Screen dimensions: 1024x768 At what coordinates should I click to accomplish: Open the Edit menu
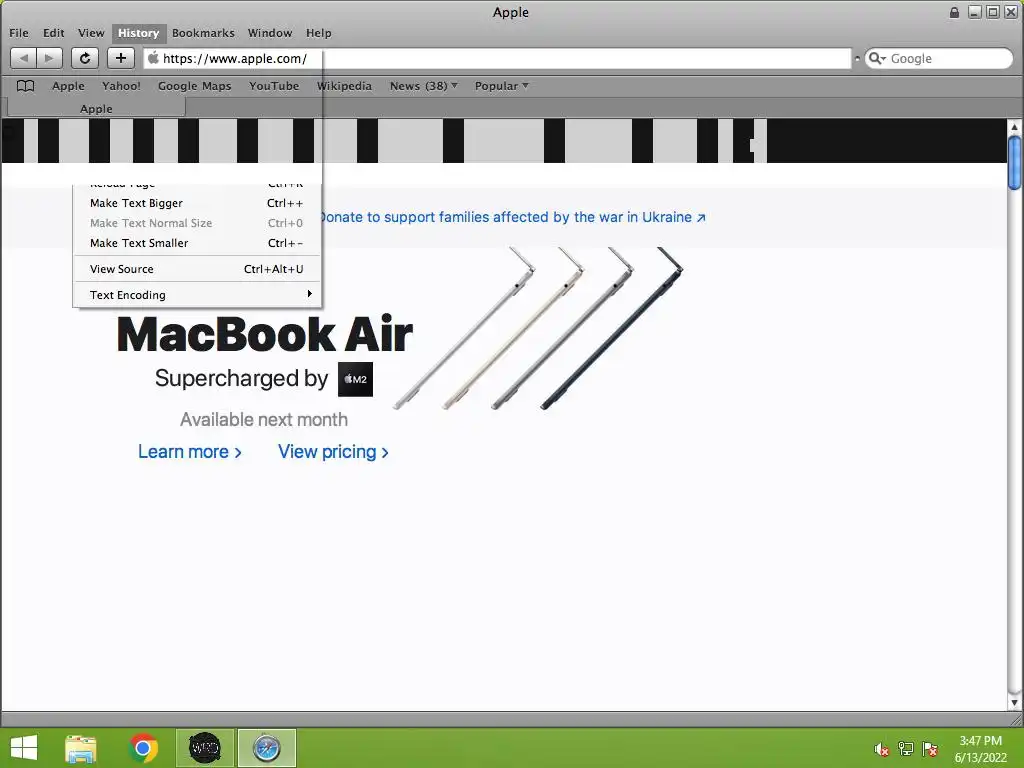(x=54, y=33)
